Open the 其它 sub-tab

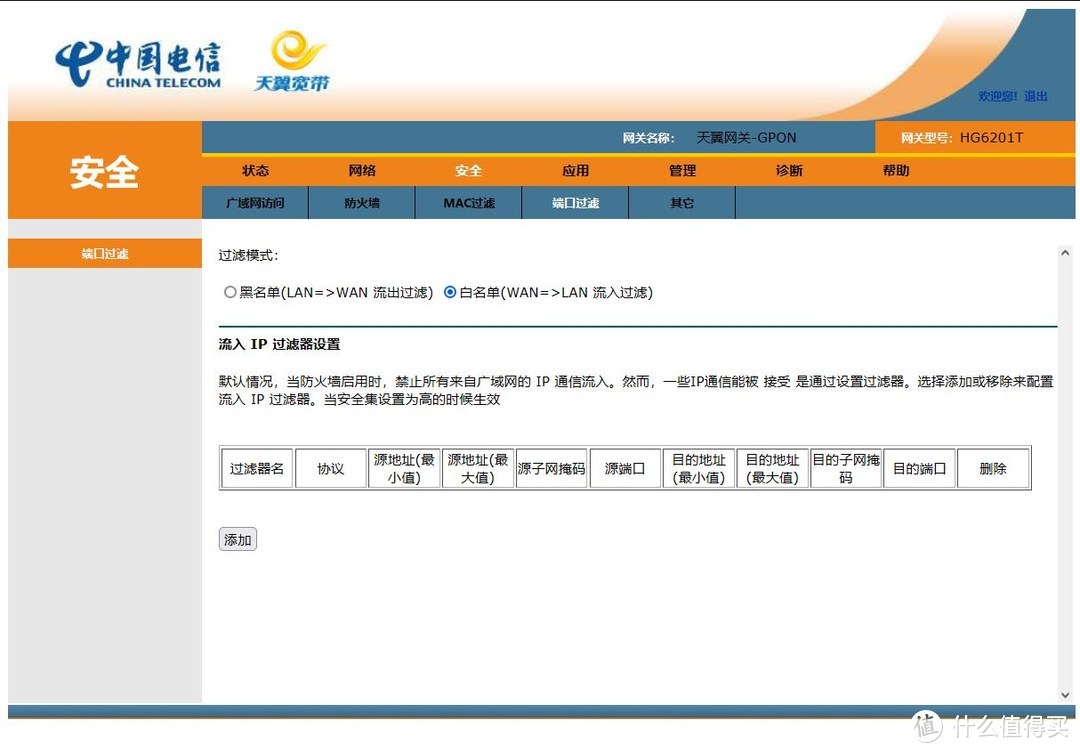pos(681,202)
